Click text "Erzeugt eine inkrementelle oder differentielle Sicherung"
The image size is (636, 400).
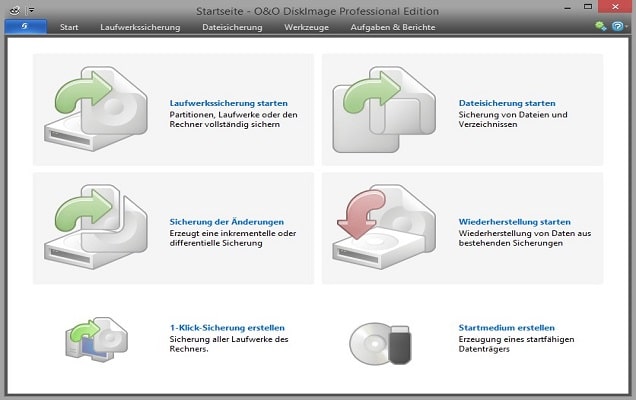[x=233, y=238]
